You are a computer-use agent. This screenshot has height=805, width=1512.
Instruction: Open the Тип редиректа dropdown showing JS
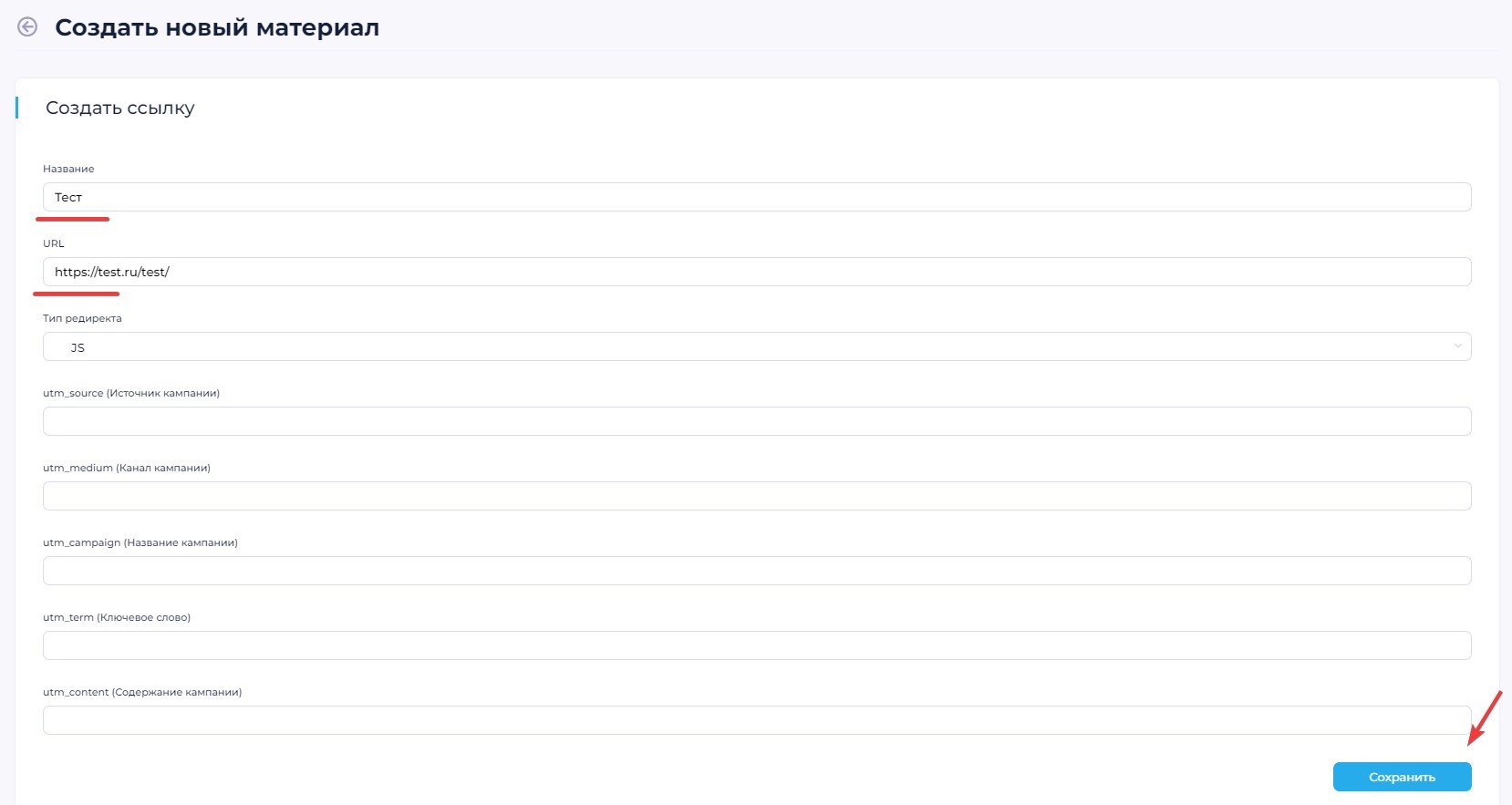pos(756,346)
